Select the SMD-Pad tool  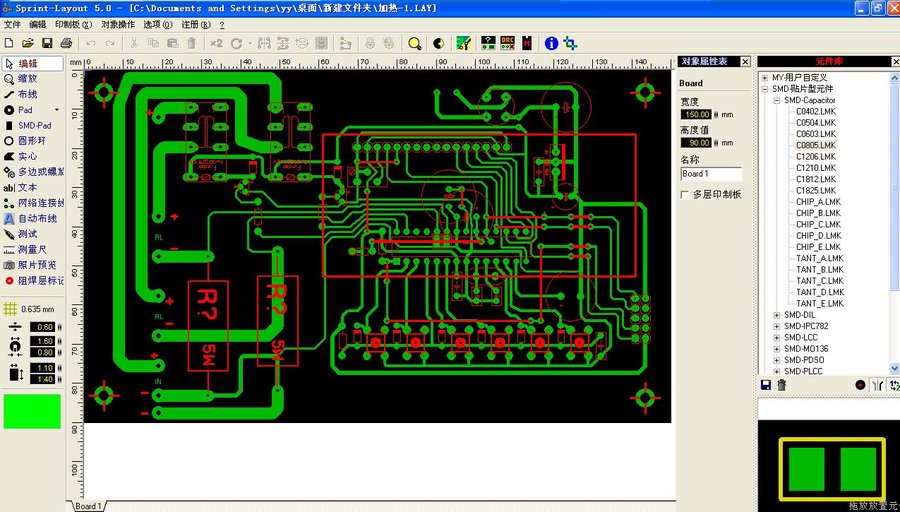pos(34,125)
